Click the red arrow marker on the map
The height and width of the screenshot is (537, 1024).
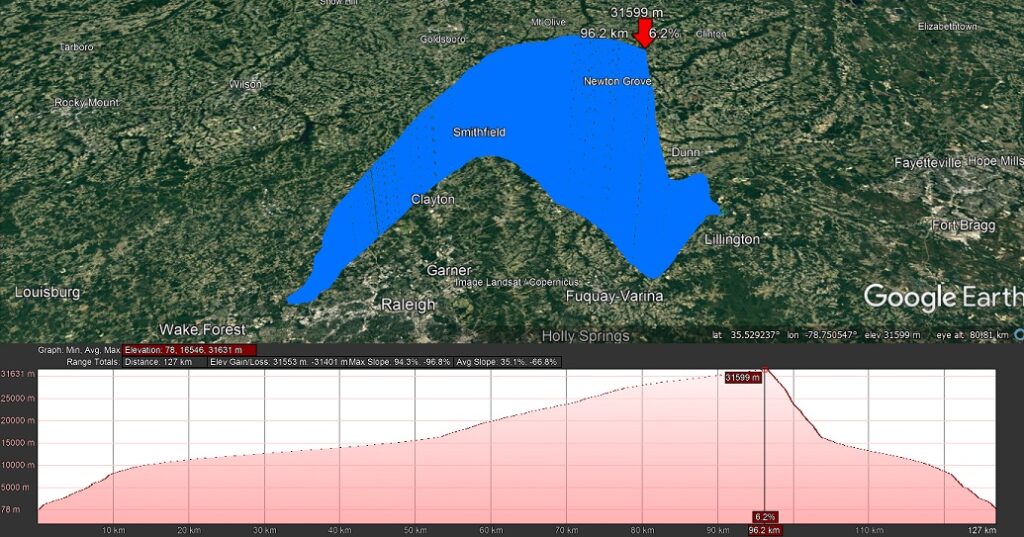pyautogui.click(x=644, y=32)
